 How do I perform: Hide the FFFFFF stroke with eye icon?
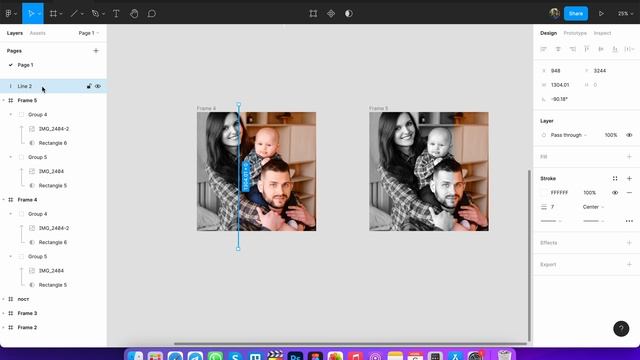click(615, 193)
